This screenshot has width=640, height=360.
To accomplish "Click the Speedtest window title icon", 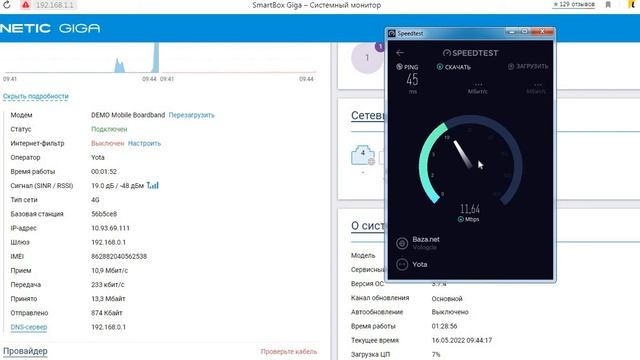I will click(392, 33).
